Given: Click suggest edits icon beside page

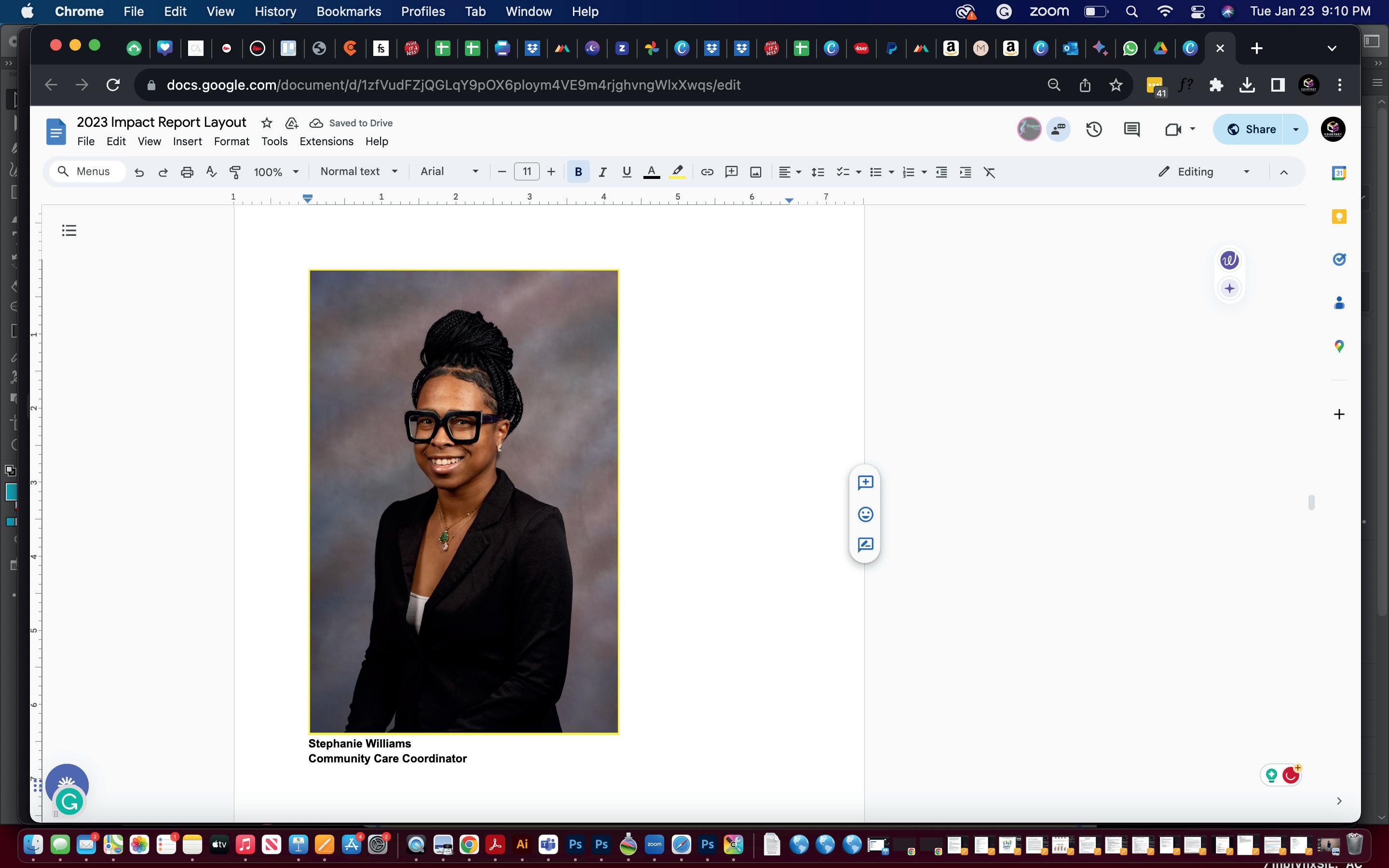Looking at the screenshot, I should [865, 544].
